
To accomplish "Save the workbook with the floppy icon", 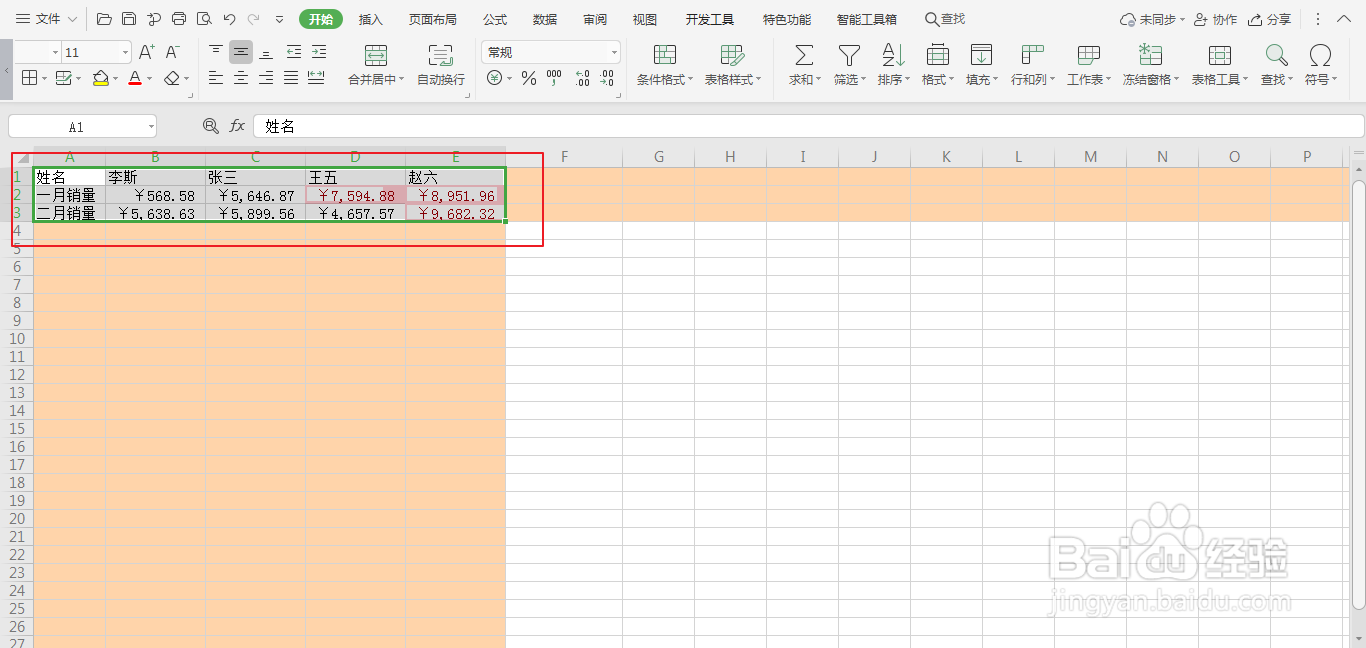I will coord(129,19).
